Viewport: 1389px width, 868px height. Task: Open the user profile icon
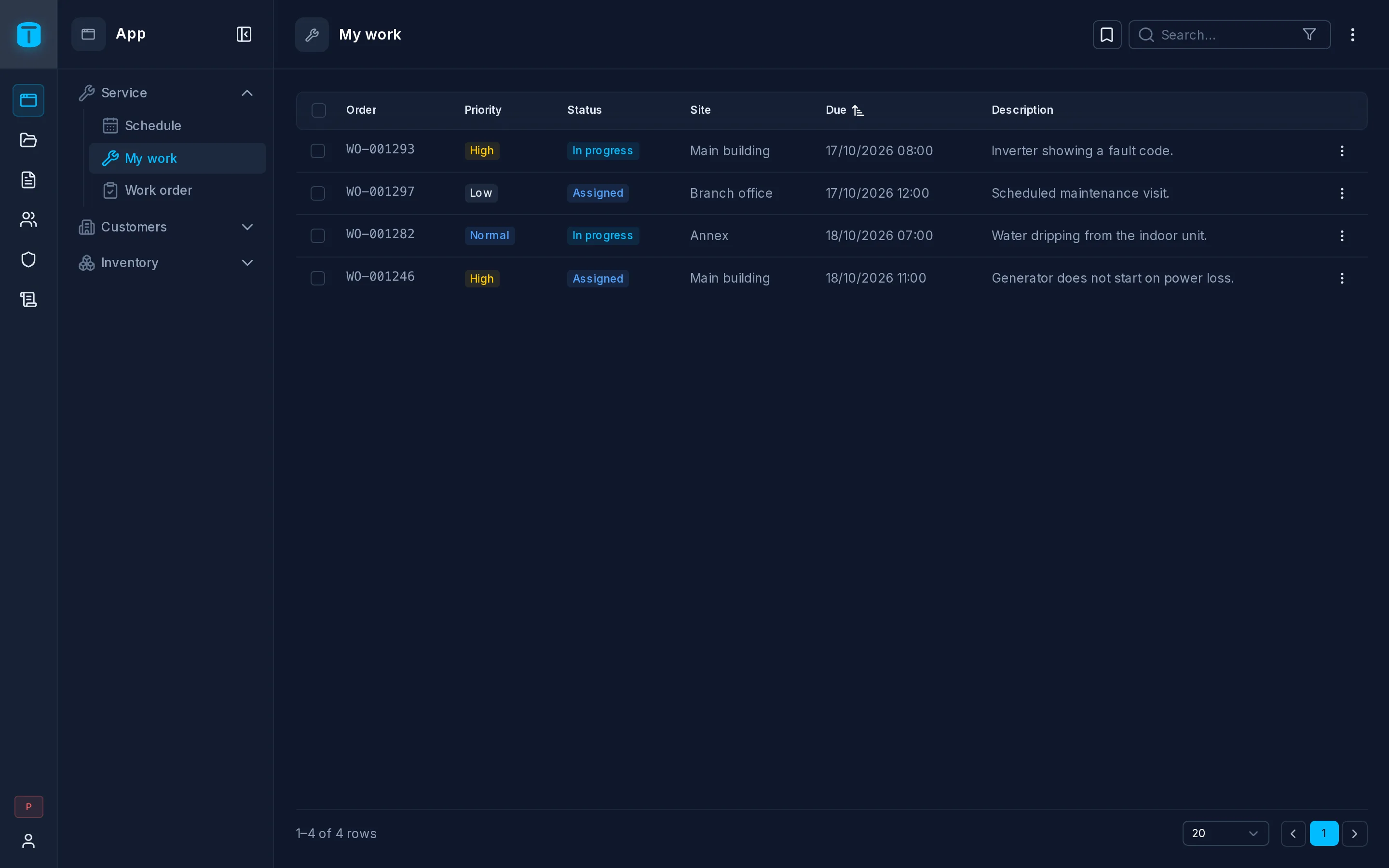click(x=29, y=841)
